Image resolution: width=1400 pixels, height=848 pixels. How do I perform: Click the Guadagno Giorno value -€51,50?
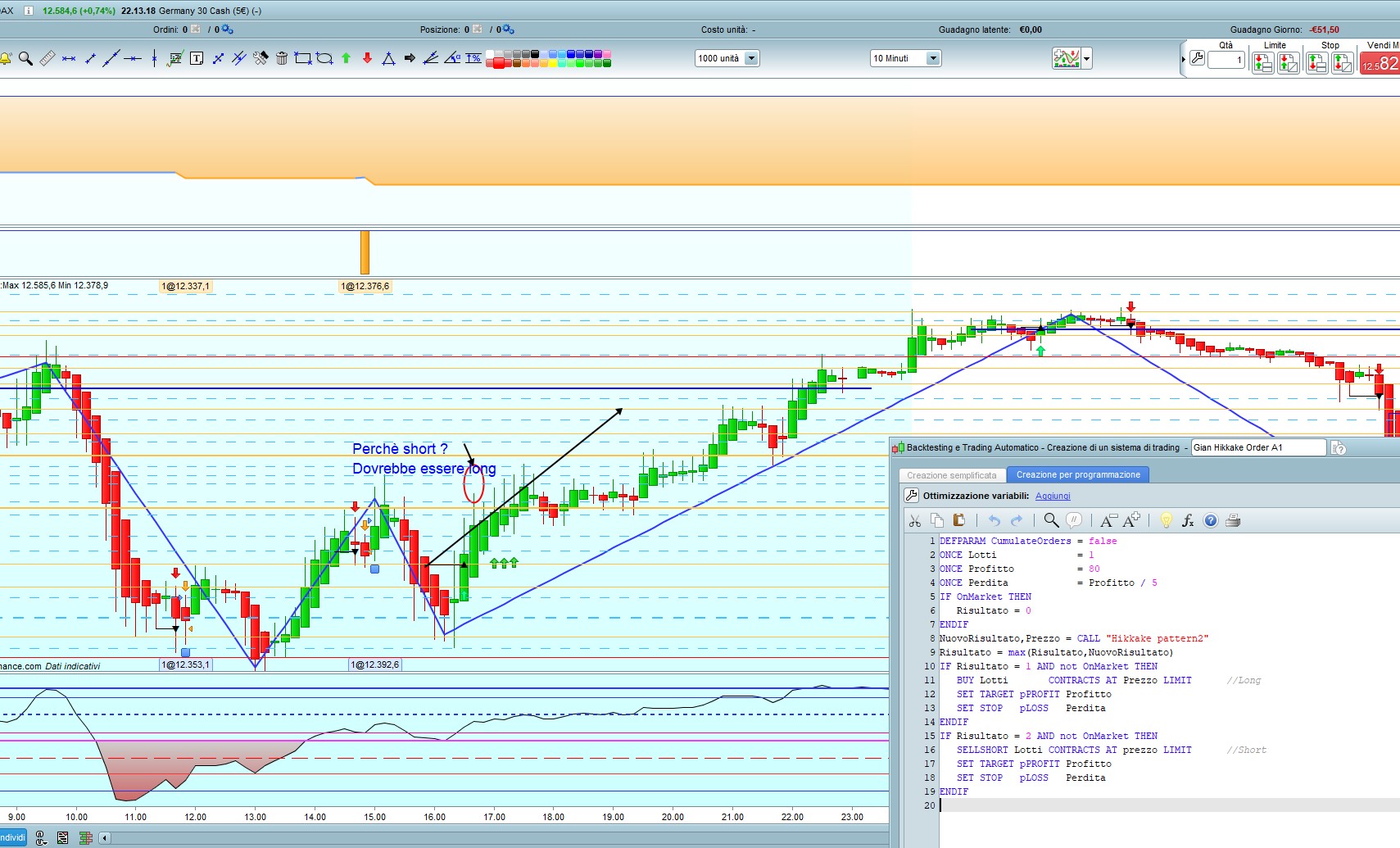click(x=1324, y=29)
